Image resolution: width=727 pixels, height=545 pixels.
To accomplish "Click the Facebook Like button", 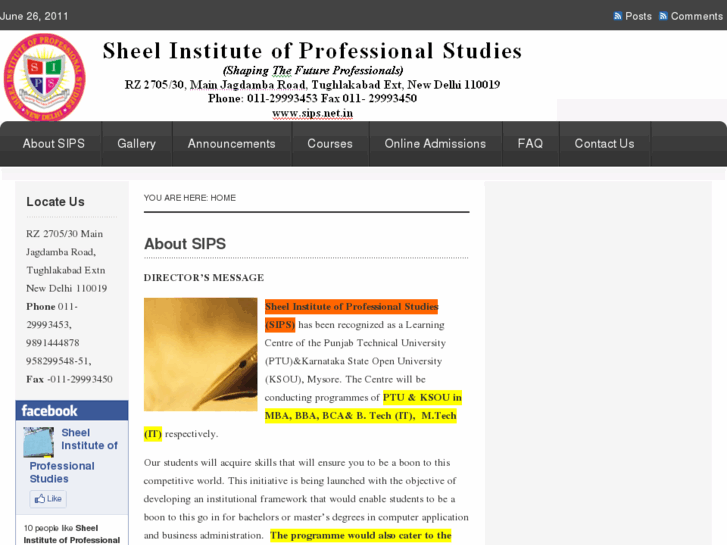I will click(x=48, y=499).
